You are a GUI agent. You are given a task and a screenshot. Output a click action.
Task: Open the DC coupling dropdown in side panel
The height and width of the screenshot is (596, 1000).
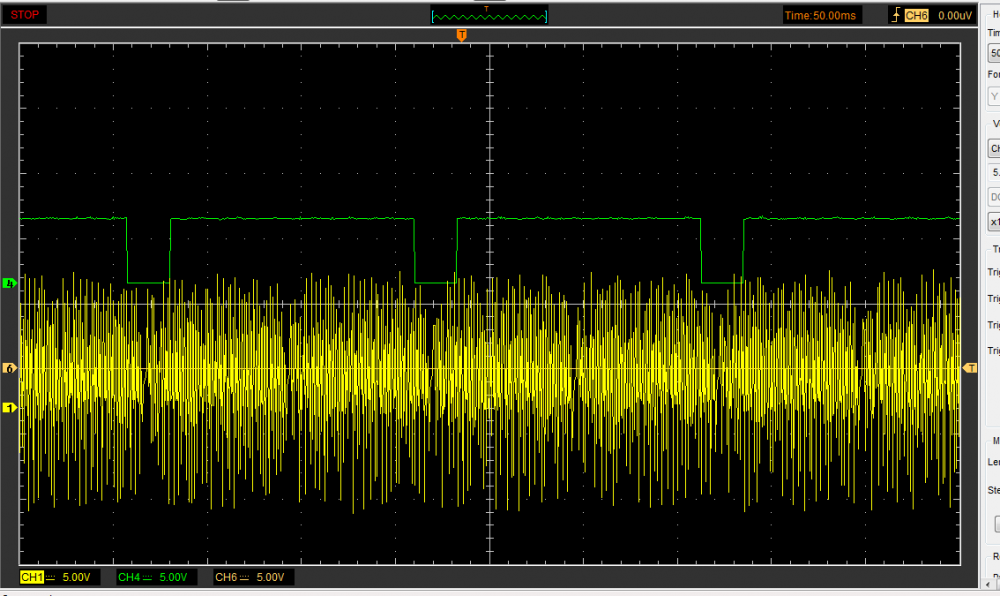pyautogui.click(x=994, y=196)
